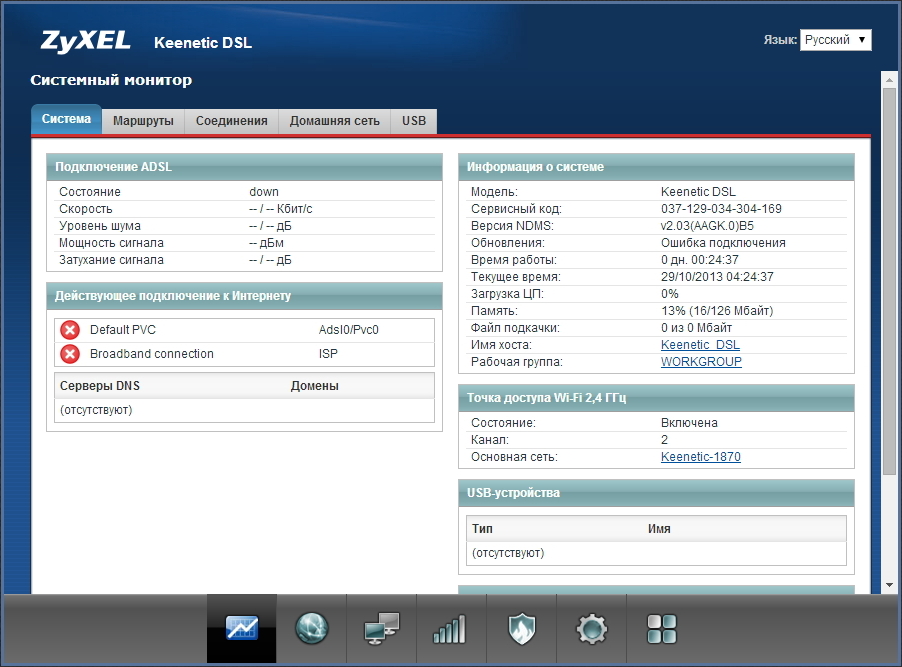Switch to the Соединения tab
This screenshot has height=667, width=902.
click(x=231, y=121)
